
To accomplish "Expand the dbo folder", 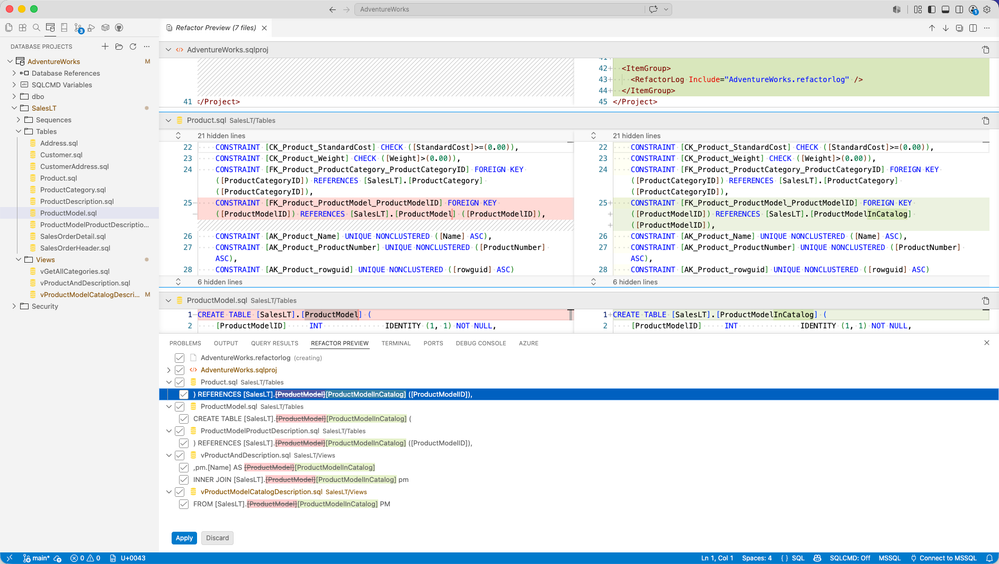I will (x=14, y=97).
